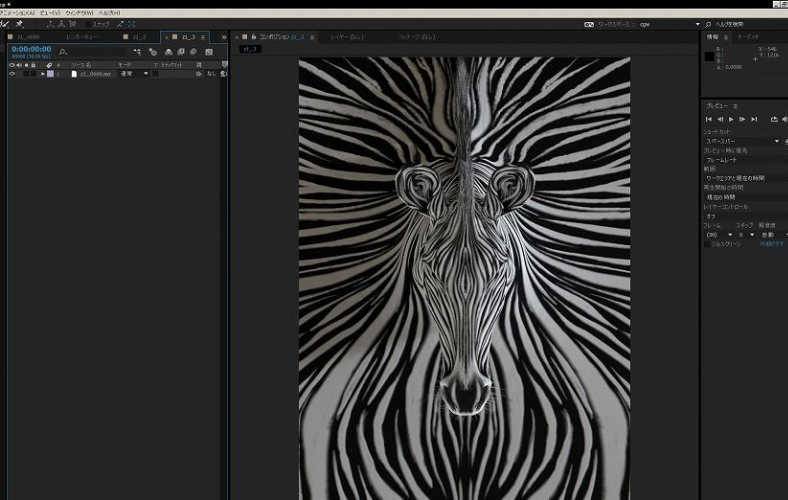Image resolution: width=788 pixels, height=500 pixels.
Task: Enable the スナップ (snap) checkbox
Action: point(88,24)
